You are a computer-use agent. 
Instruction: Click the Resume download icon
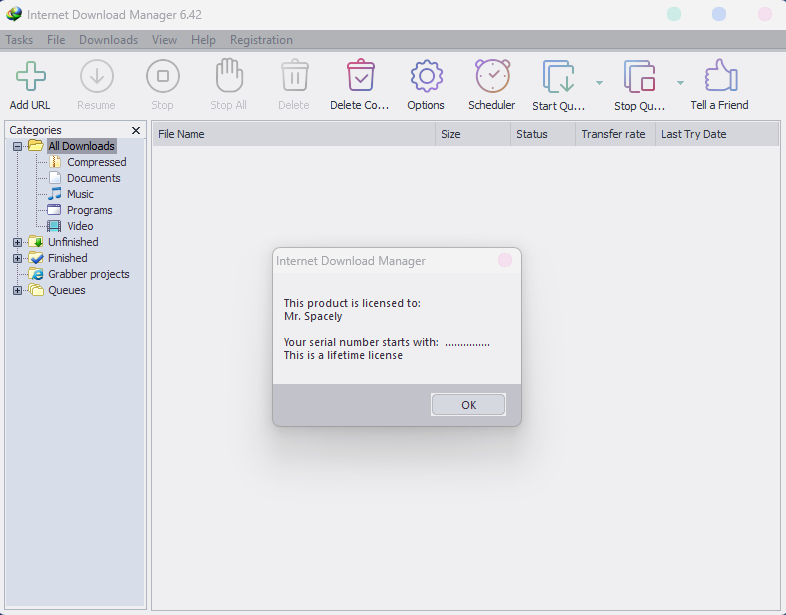point(97,76)
